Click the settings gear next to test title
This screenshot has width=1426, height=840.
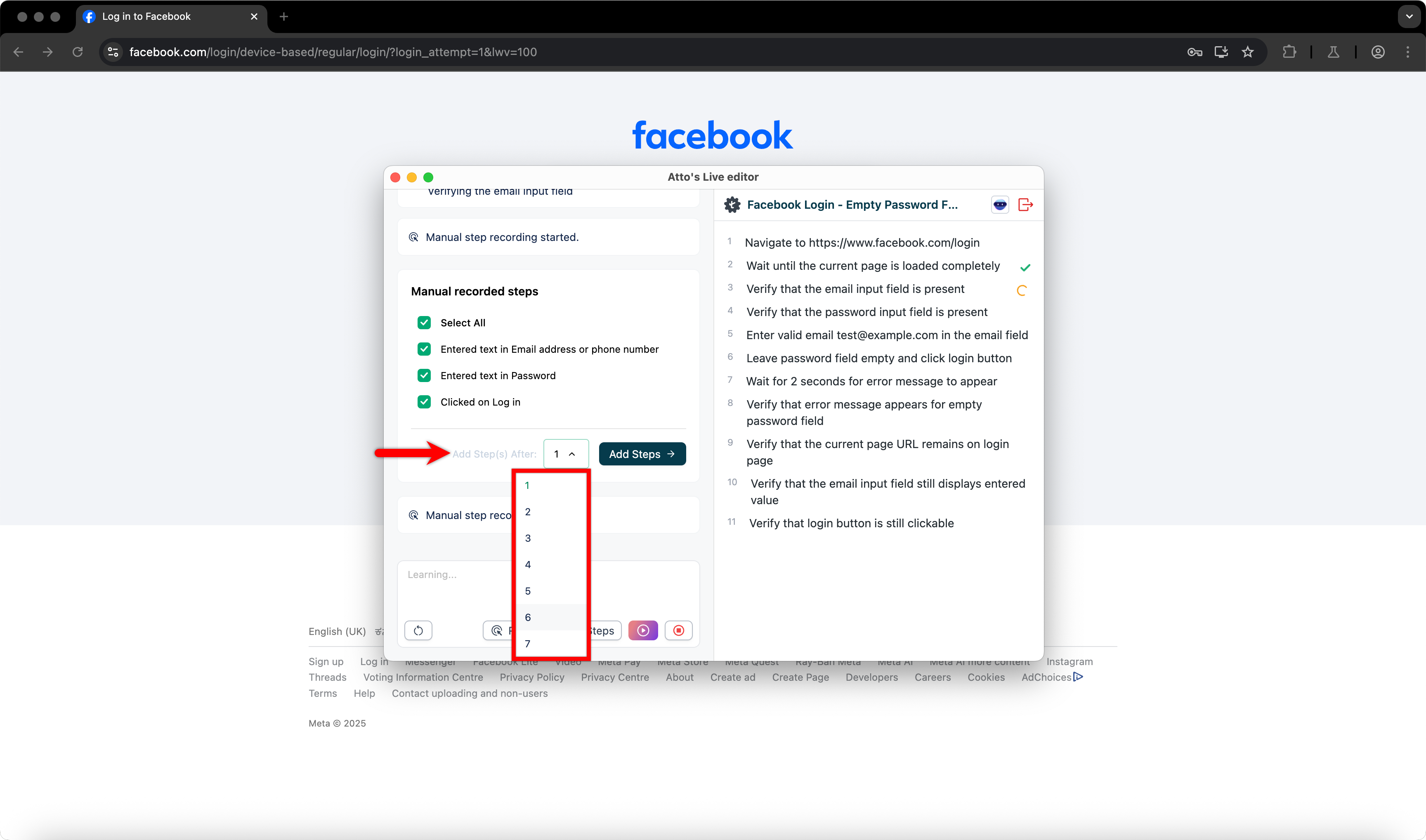732,205
